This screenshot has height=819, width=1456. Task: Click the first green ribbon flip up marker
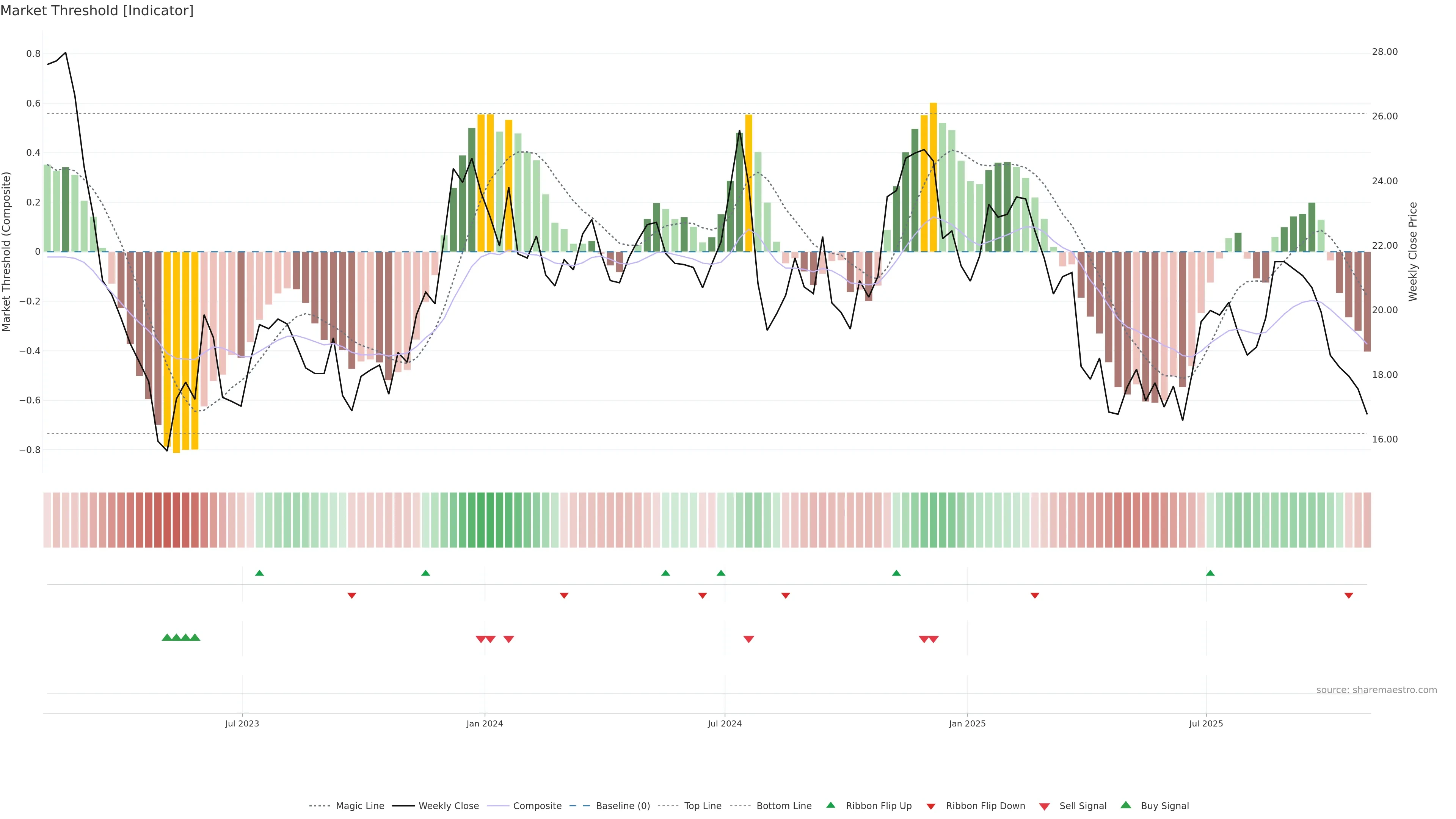pyautogui.click(x=259, y=573)
